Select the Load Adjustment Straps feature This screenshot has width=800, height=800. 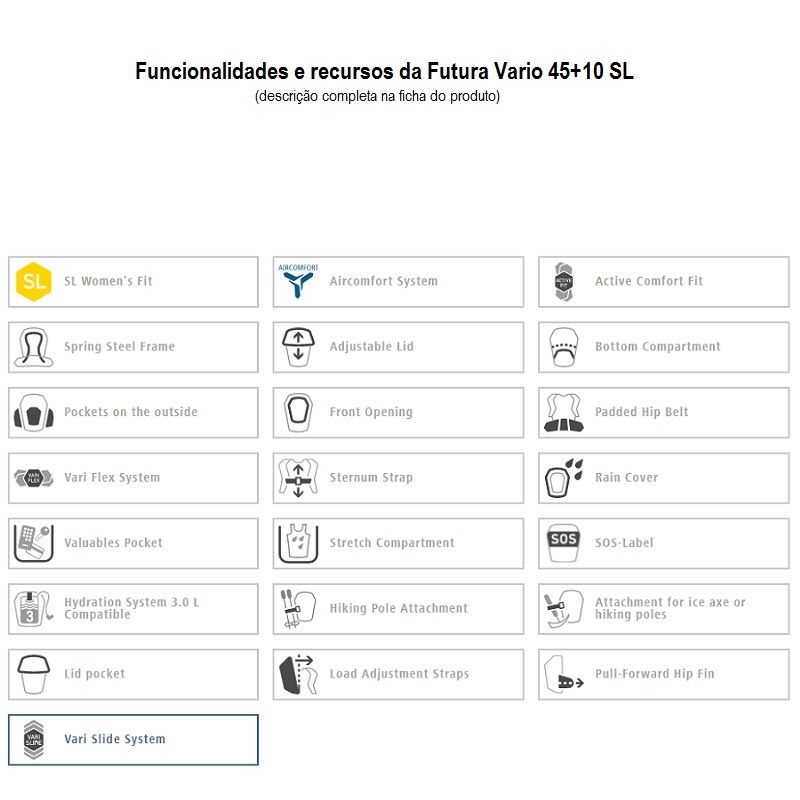pos(398,674)
